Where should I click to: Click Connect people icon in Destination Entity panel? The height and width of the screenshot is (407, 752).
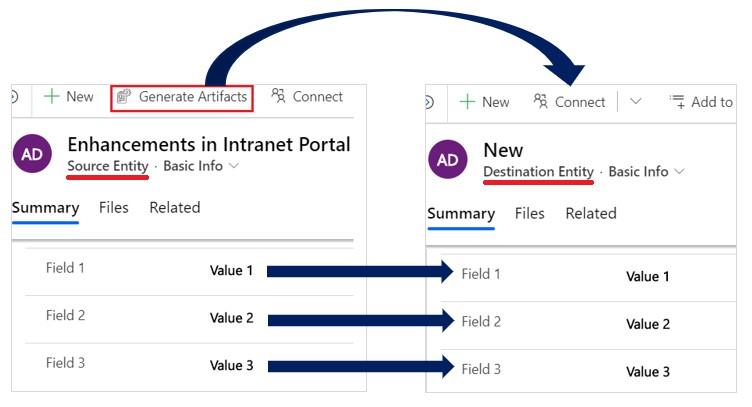pyautogui.click(x=540, y=101)
